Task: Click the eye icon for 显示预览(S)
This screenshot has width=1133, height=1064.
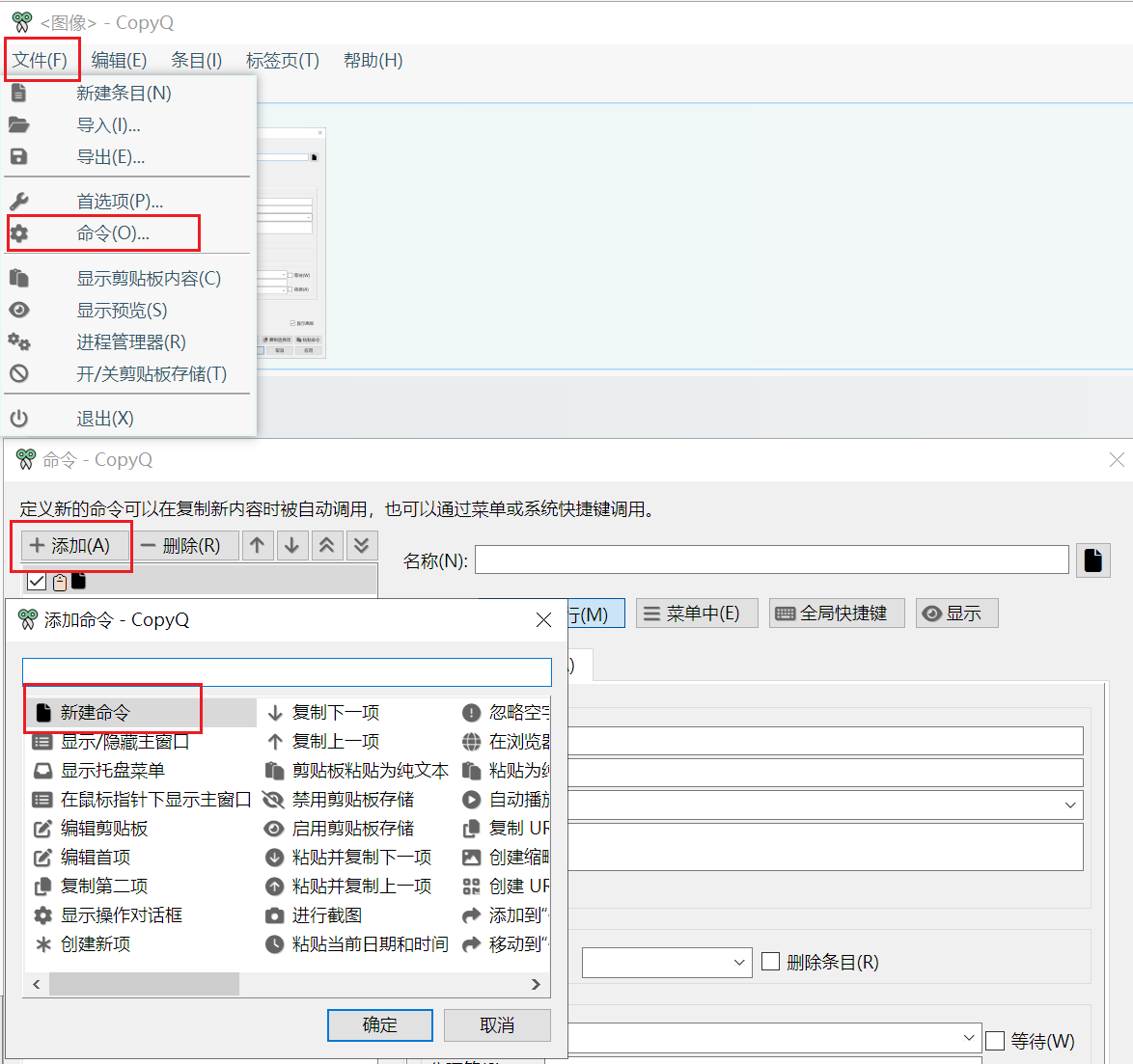Action: coord(18,310)
